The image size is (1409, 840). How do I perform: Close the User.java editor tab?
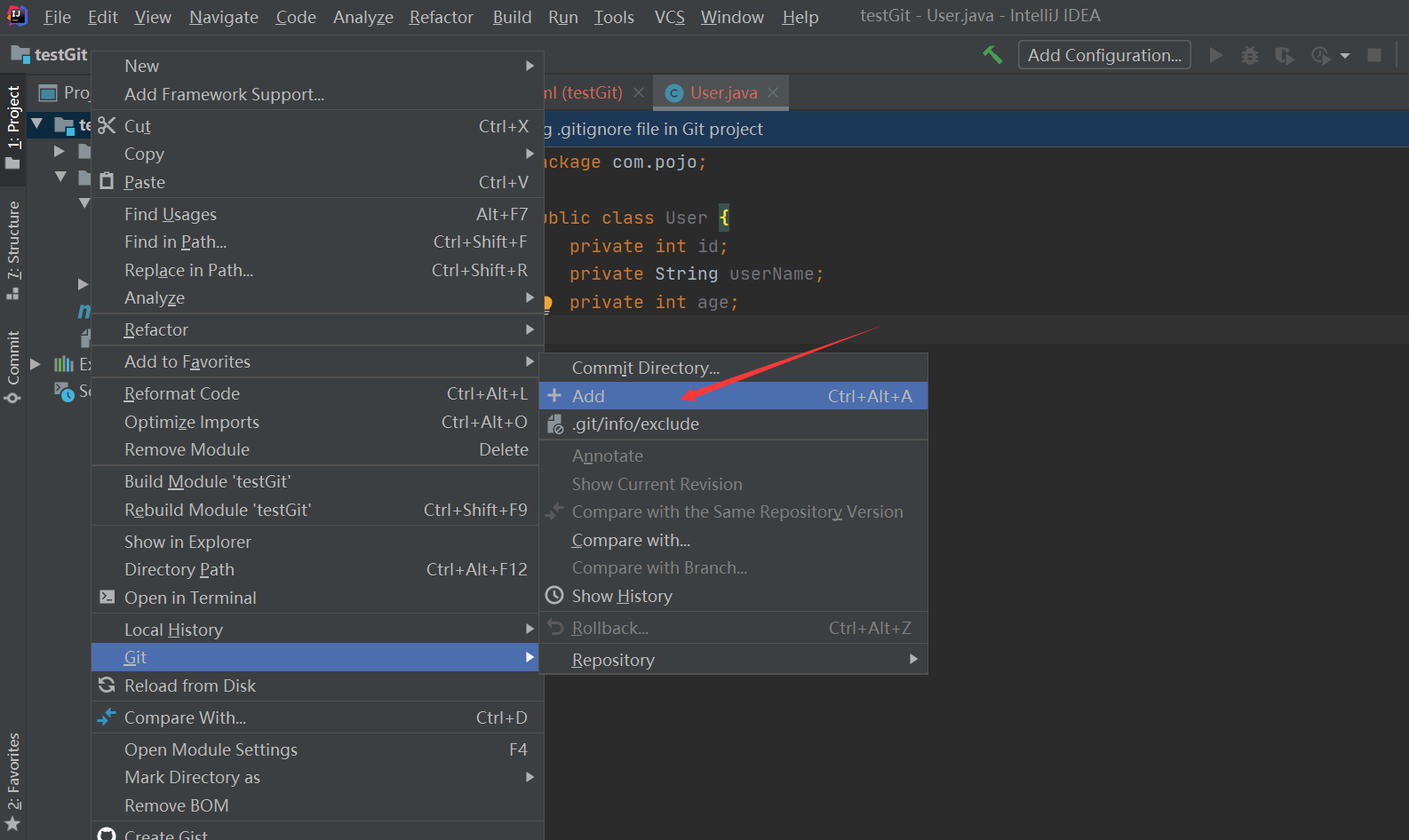coord(773,92)
